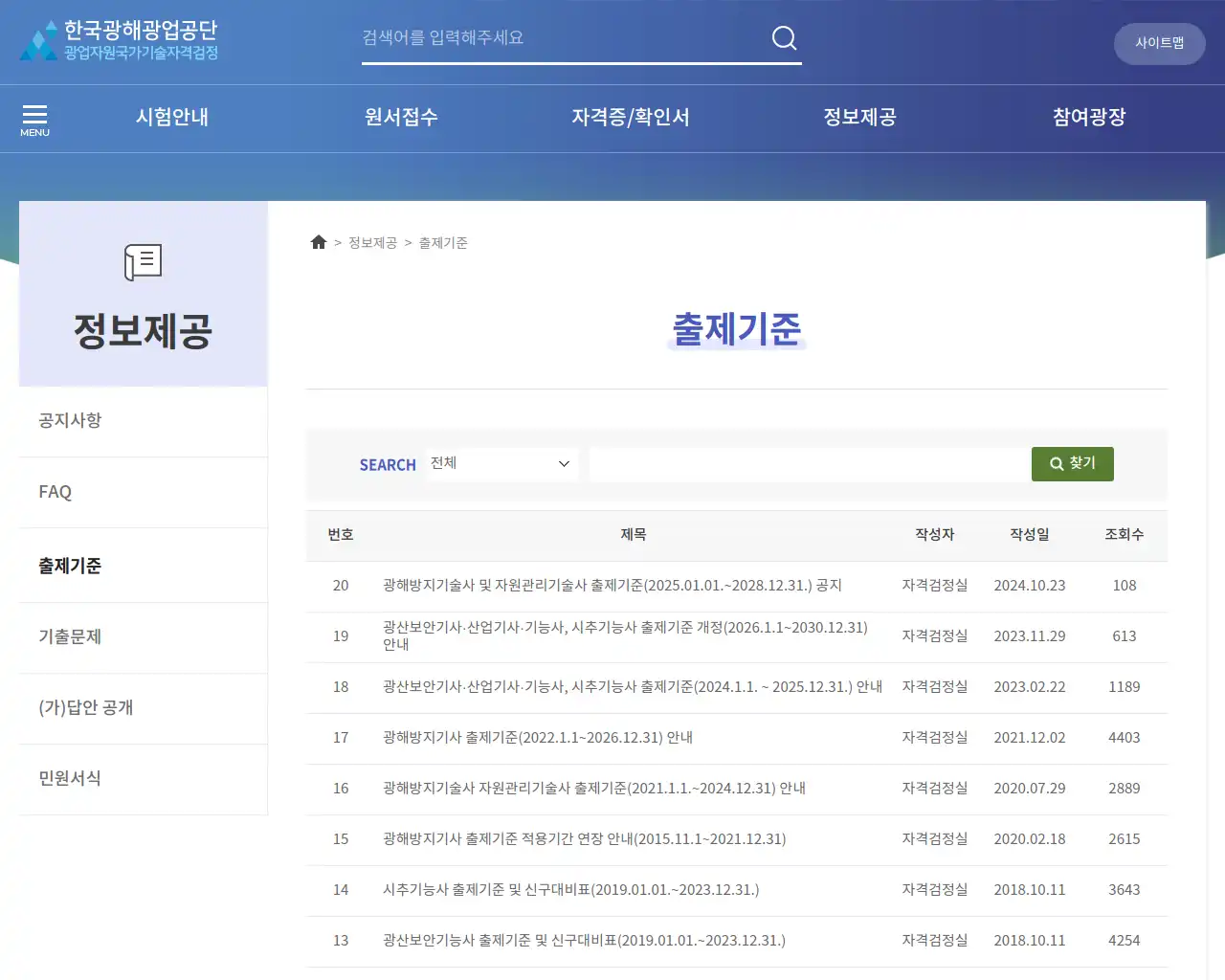The height and width of the screenshot is (980, 1225).
Task: Open the 시험안내 main menu
Action: [x=172, y=117]
